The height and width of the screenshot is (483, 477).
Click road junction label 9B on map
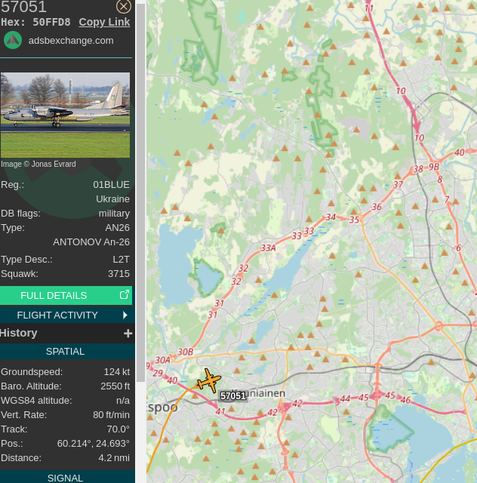tap(434, 166)
